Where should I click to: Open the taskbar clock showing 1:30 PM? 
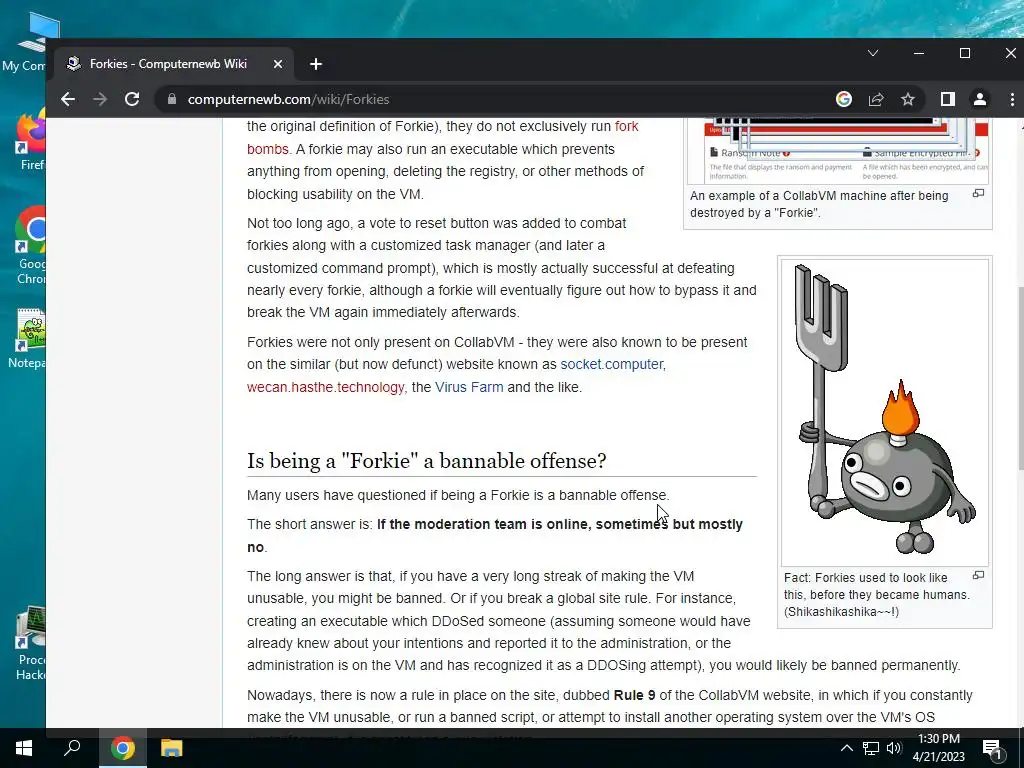938,748
